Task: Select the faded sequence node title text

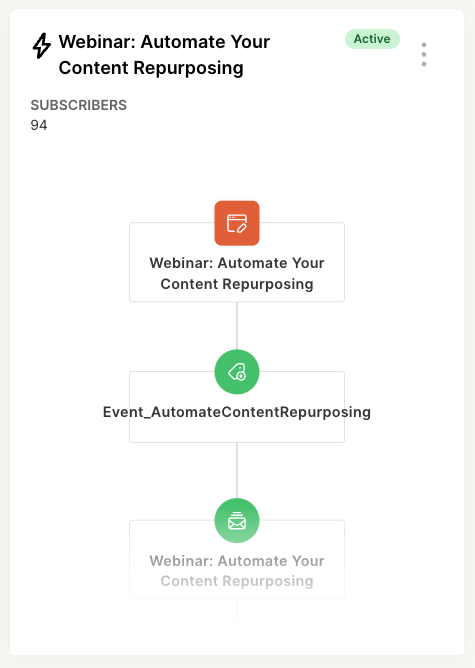Action: [x=237, y=571]
